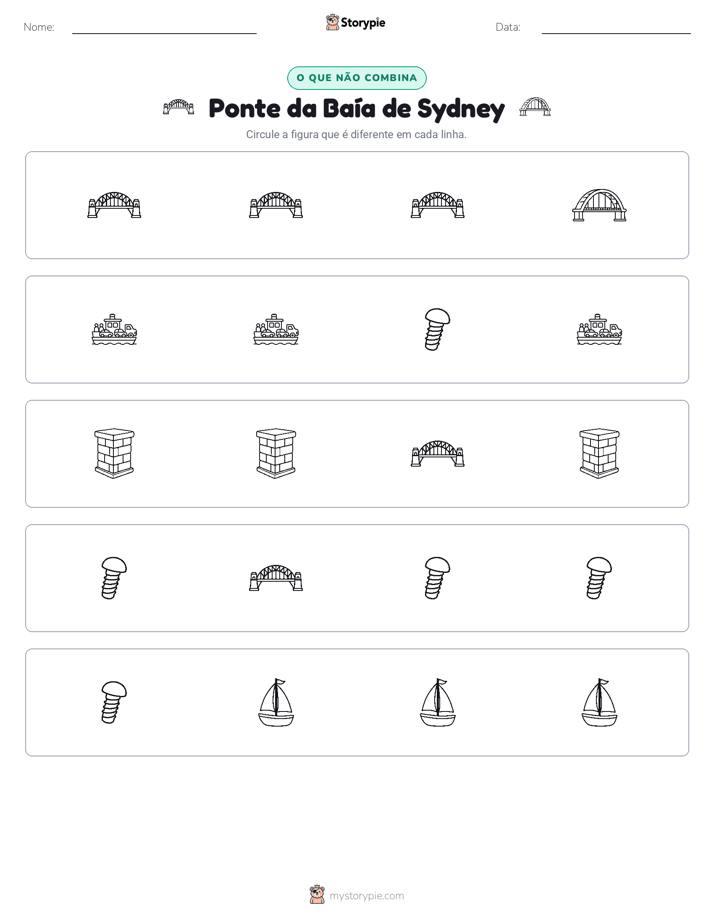Select the bridge icon in the screws row
Image resolution: width=714 pixels, height=924 pixels.
(276, 578)
